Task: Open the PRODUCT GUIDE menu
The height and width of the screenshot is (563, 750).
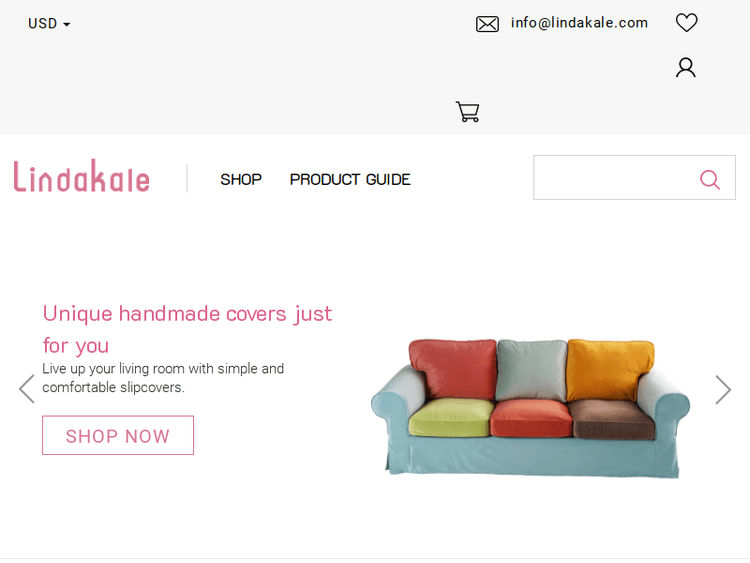Action: coord(350,179)
